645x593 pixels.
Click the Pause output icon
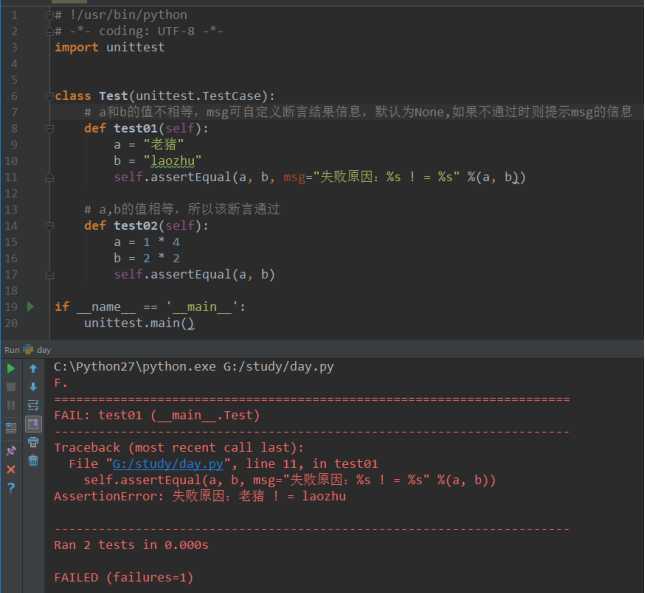[x=11, y=405]
